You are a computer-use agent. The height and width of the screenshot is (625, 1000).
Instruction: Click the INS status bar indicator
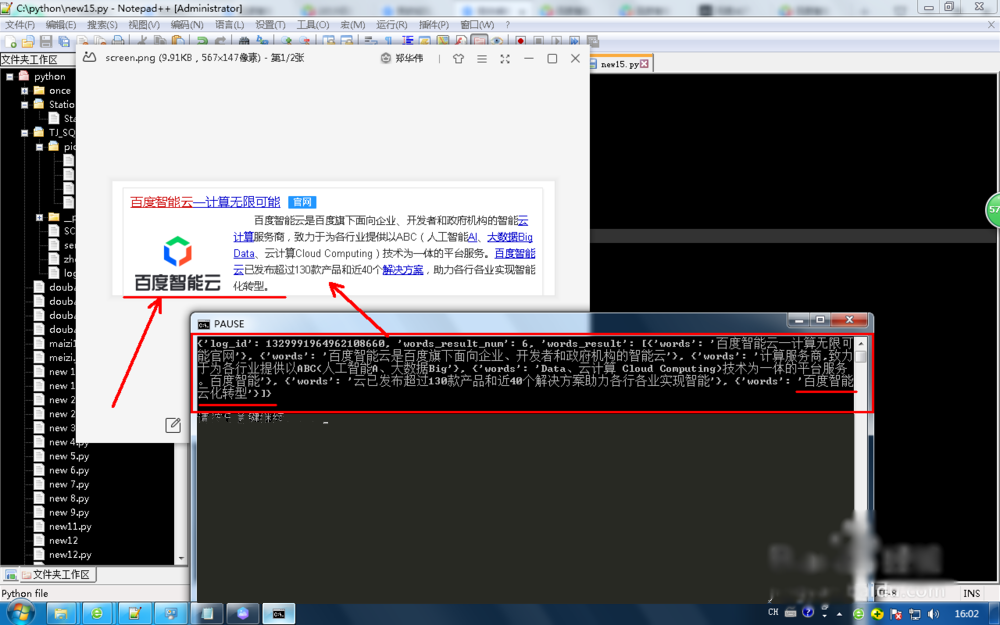(x=971, y=593)
